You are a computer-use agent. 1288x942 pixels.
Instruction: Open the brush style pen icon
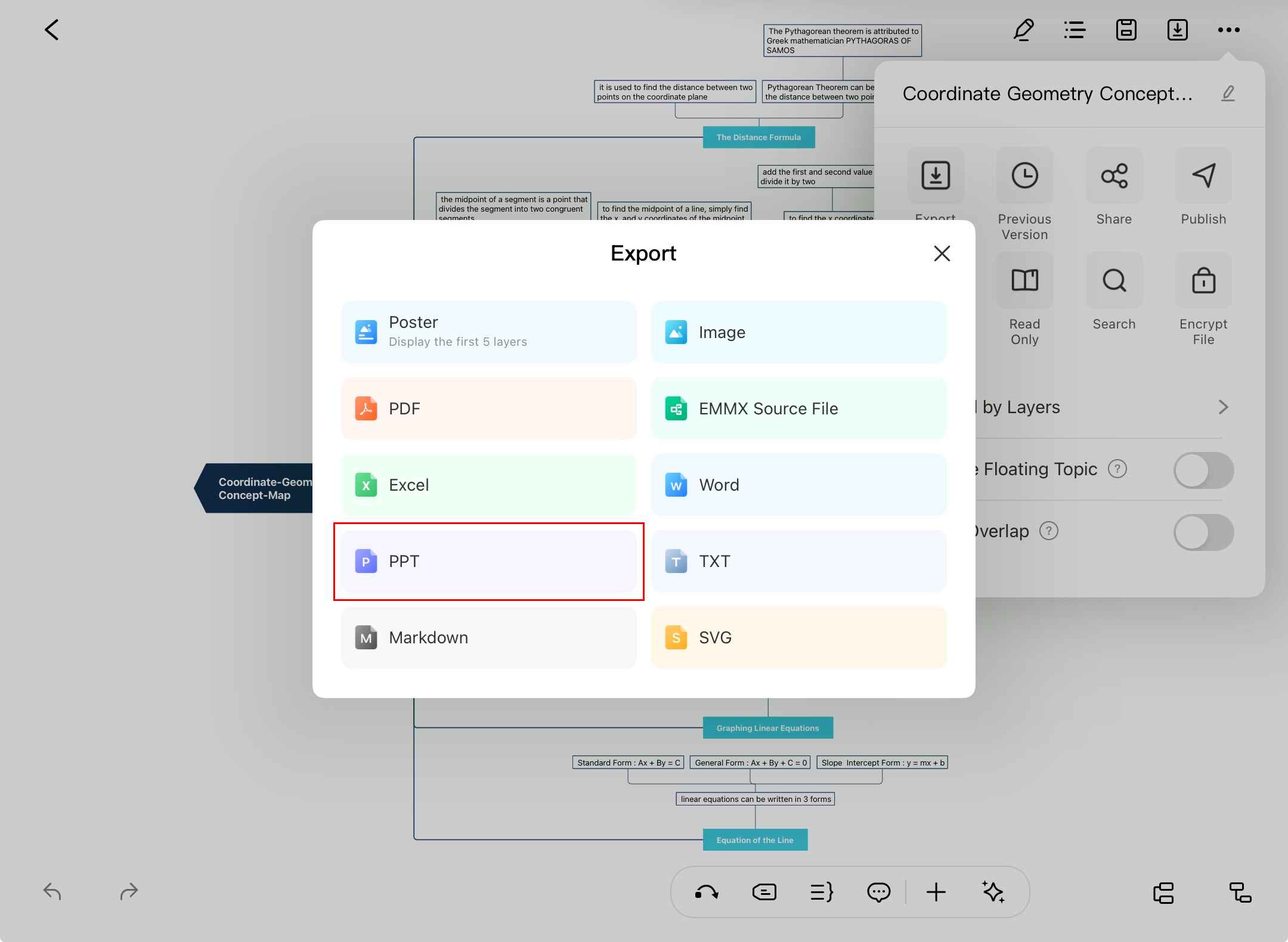point(1023,30)
